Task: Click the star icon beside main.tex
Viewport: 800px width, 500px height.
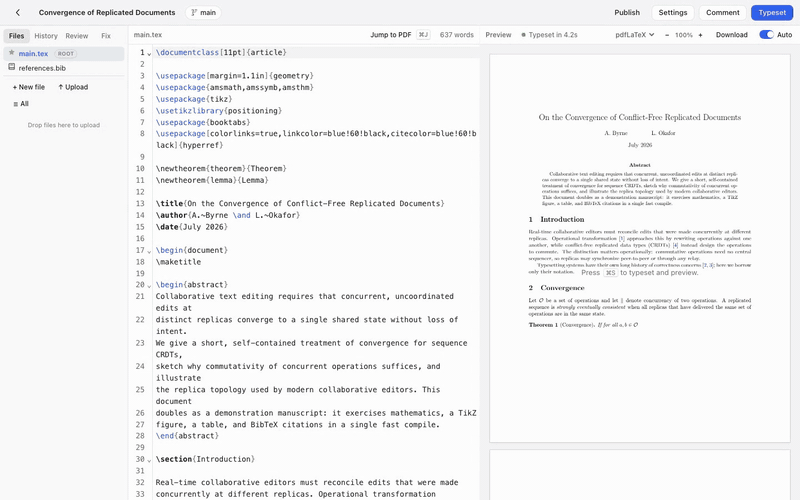Action: [11, 53]
